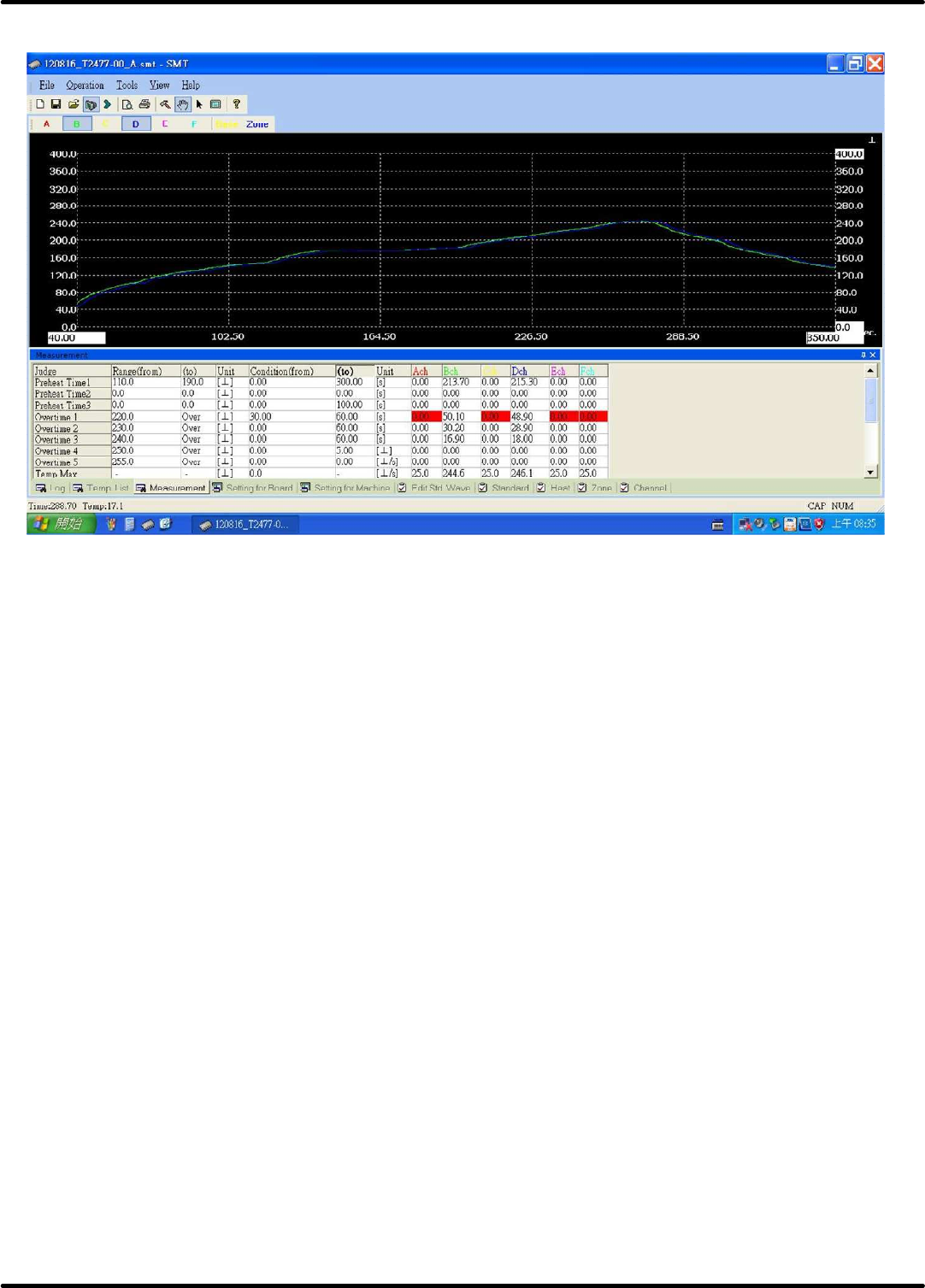Pin the Measurement panel
925x1288 pixels.
coord(863,355)
